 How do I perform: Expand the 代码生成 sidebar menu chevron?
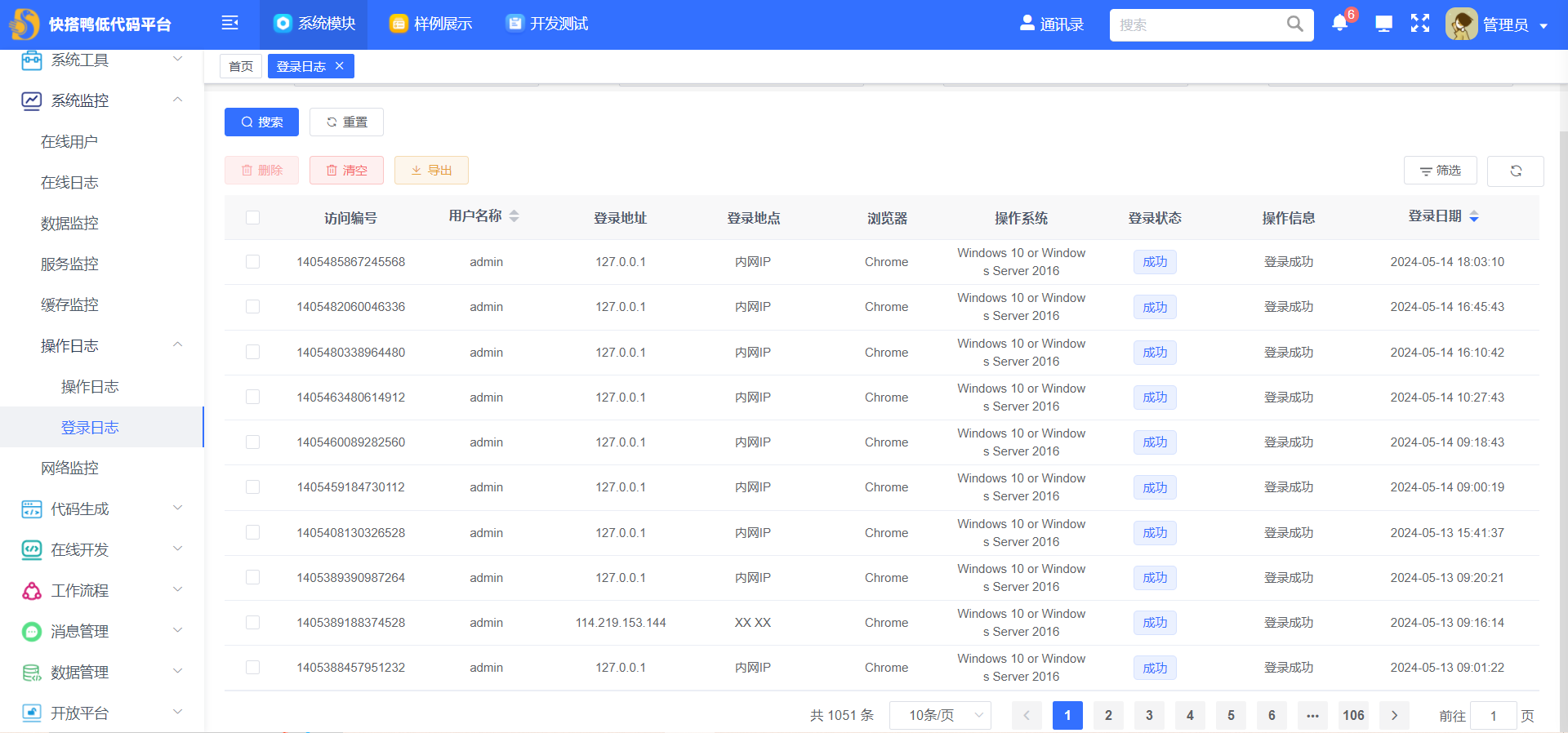click(x=177, y=508)
